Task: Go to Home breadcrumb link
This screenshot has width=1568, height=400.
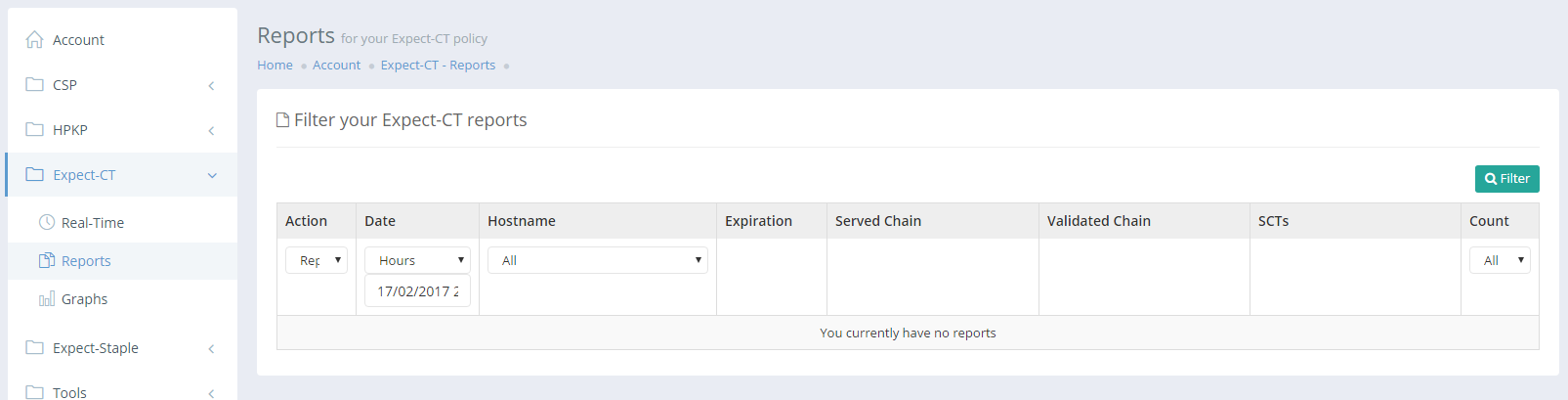Action: (x=275, y=65)
